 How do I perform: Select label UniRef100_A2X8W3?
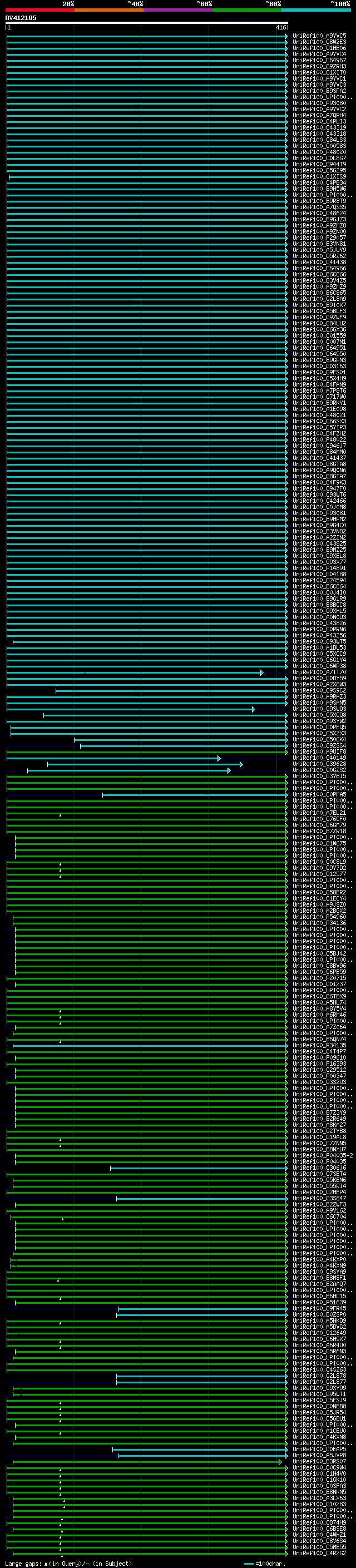319,684
